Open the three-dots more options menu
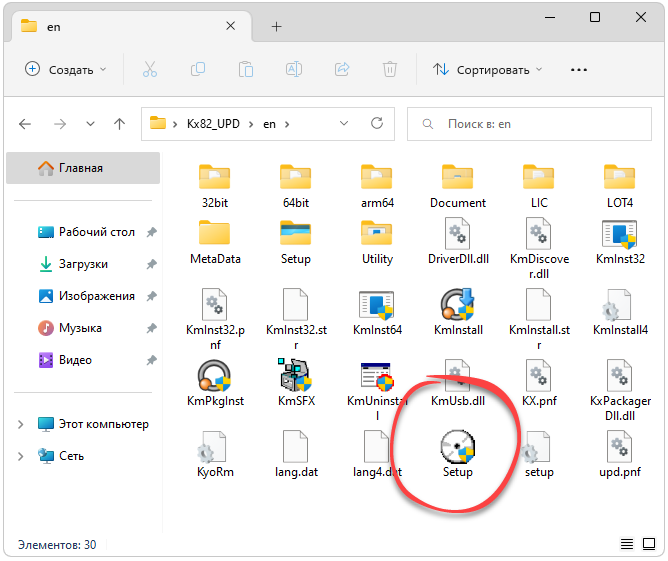The width and height of the screenshot is (668, 561). (579, 69)
